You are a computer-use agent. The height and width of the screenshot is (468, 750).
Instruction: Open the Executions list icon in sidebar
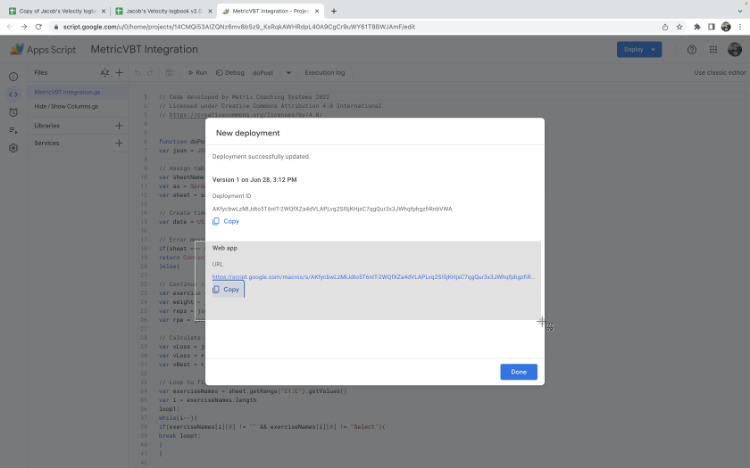13,130
